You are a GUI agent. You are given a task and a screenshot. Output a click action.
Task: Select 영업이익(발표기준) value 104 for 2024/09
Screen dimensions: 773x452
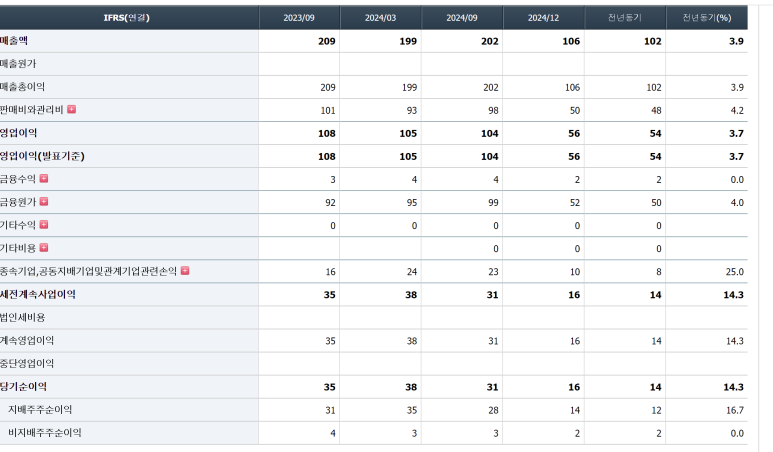490,157
